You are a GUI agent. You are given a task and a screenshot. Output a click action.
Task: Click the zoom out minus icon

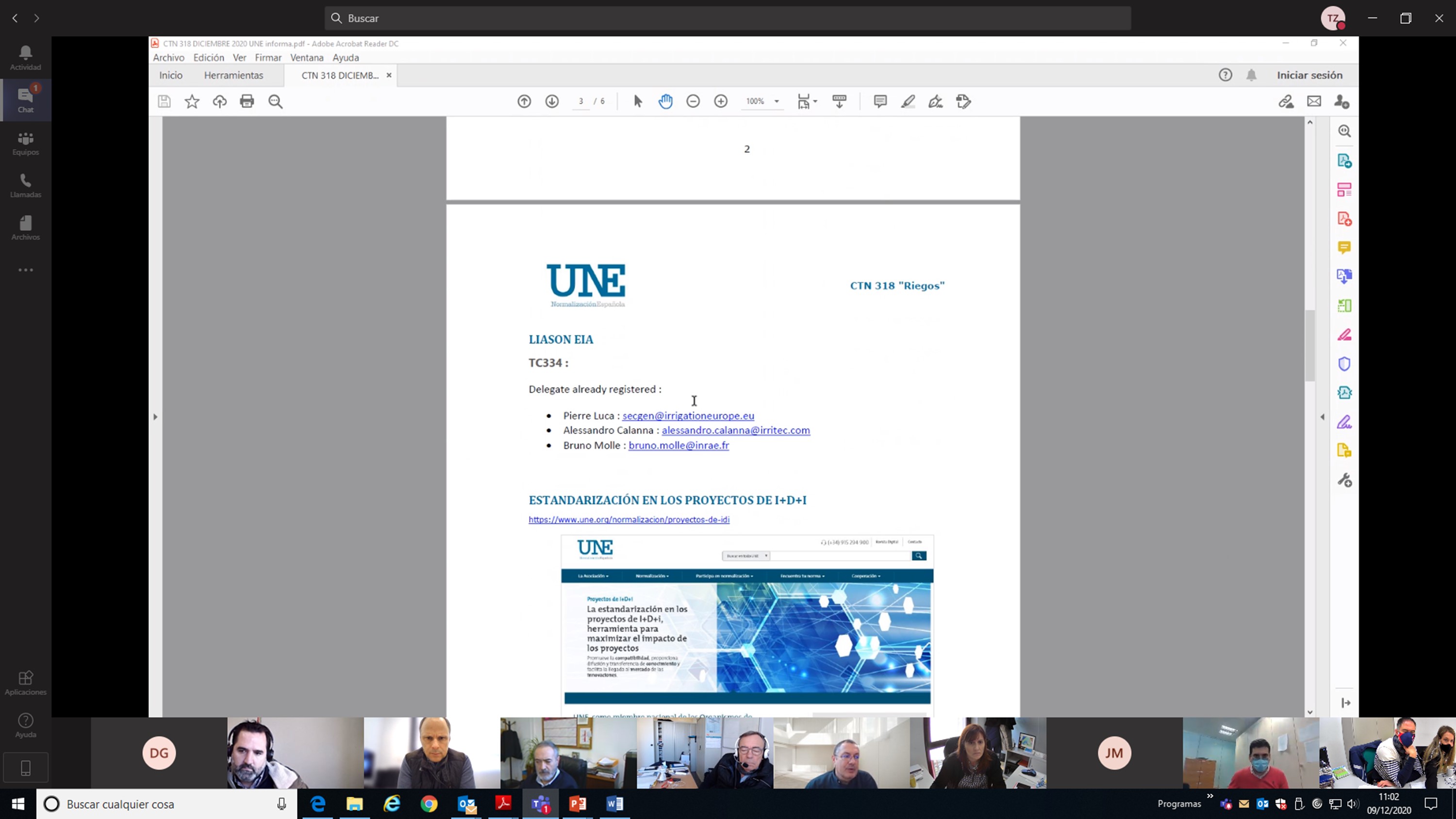tap(693, 102)
